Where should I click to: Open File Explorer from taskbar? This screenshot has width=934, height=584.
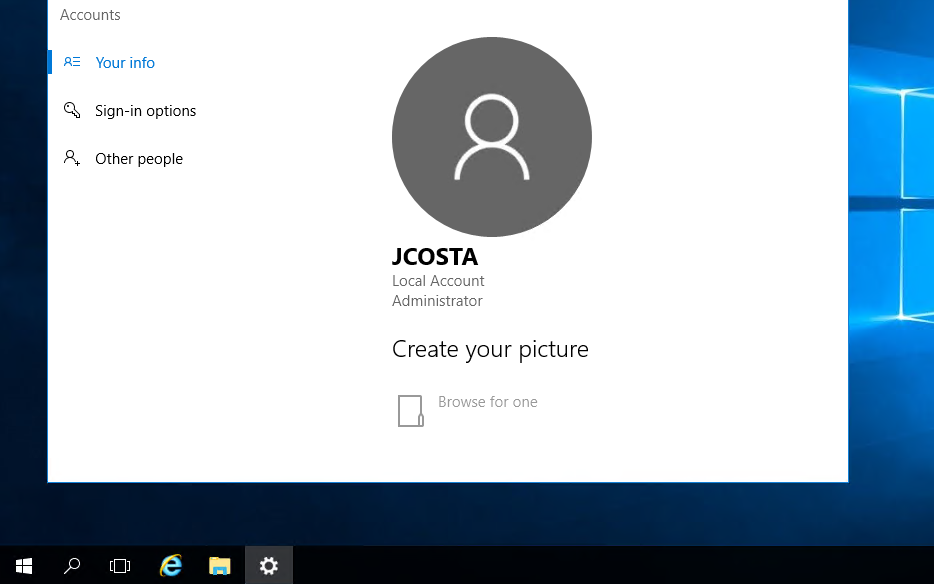point(220,566)
